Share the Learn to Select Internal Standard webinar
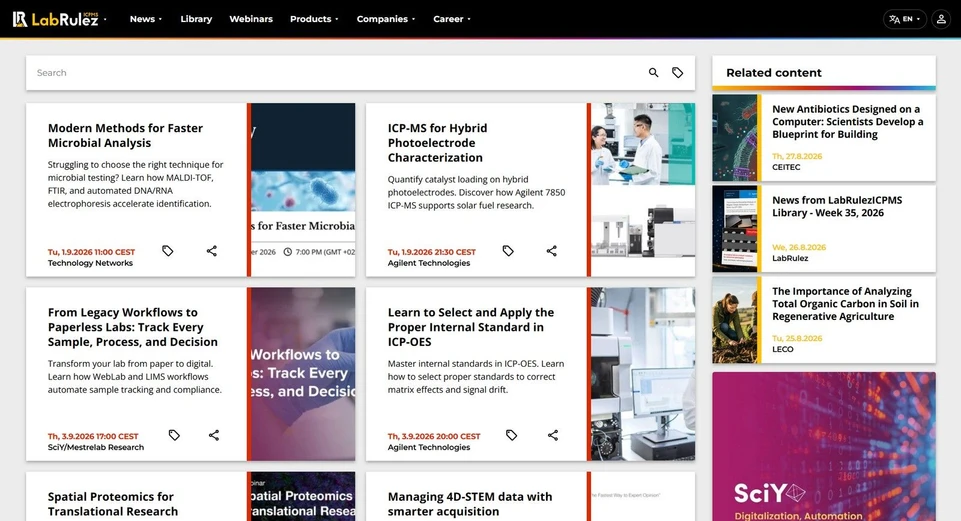 click(553, 435)
